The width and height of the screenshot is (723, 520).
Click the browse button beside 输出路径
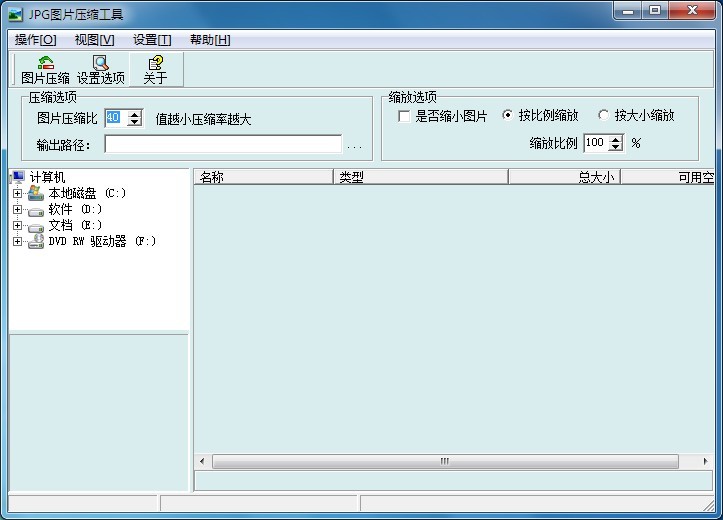(x=355, y=146)
